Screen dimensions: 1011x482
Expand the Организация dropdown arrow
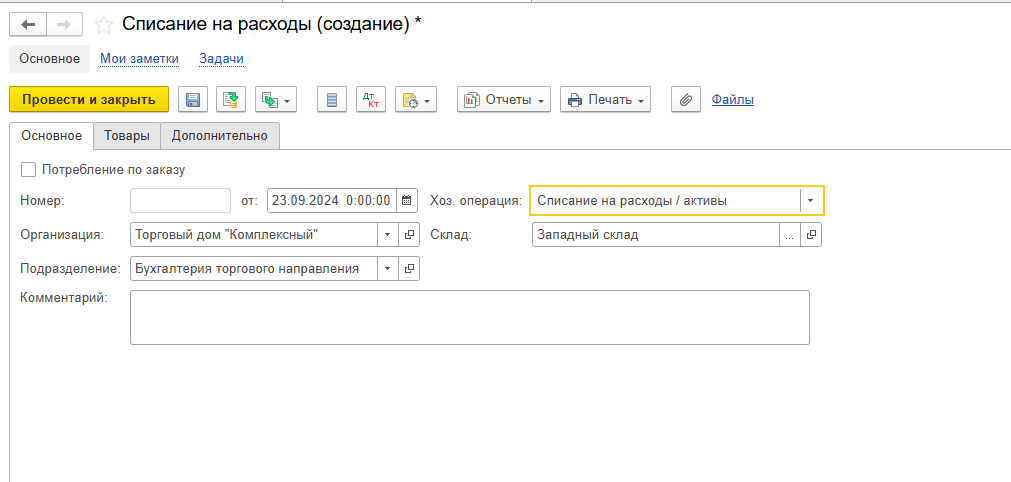coord(387,235)
